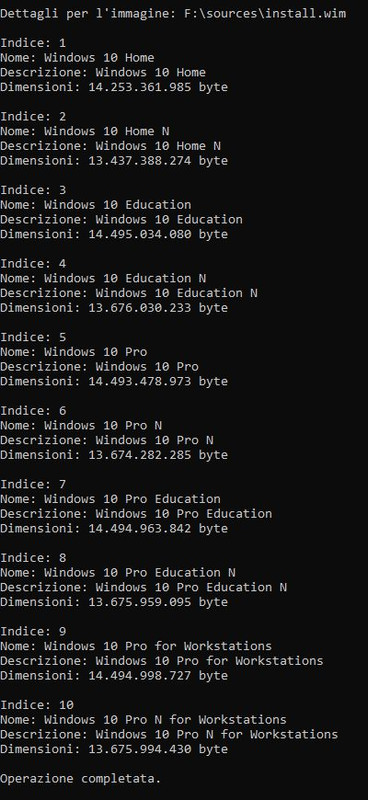Click the size 14.494.963.842 byte

(x=158, y=529)
